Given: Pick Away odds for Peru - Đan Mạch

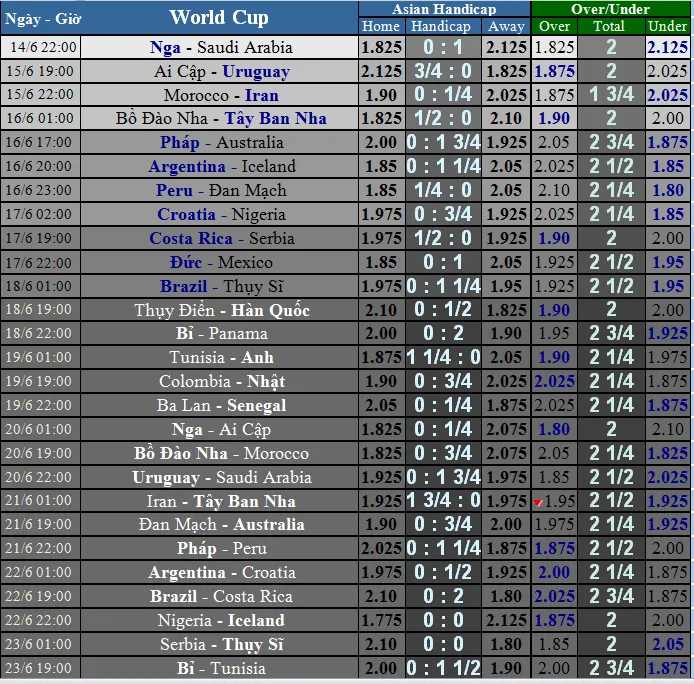Looking at the screenshot, I should (507, 190).
